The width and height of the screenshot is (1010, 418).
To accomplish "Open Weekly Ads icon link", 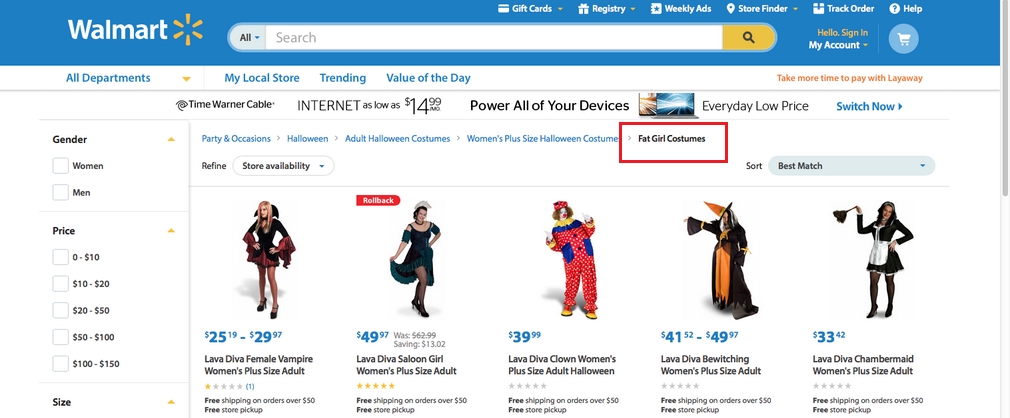I will [x=656, y=8].
